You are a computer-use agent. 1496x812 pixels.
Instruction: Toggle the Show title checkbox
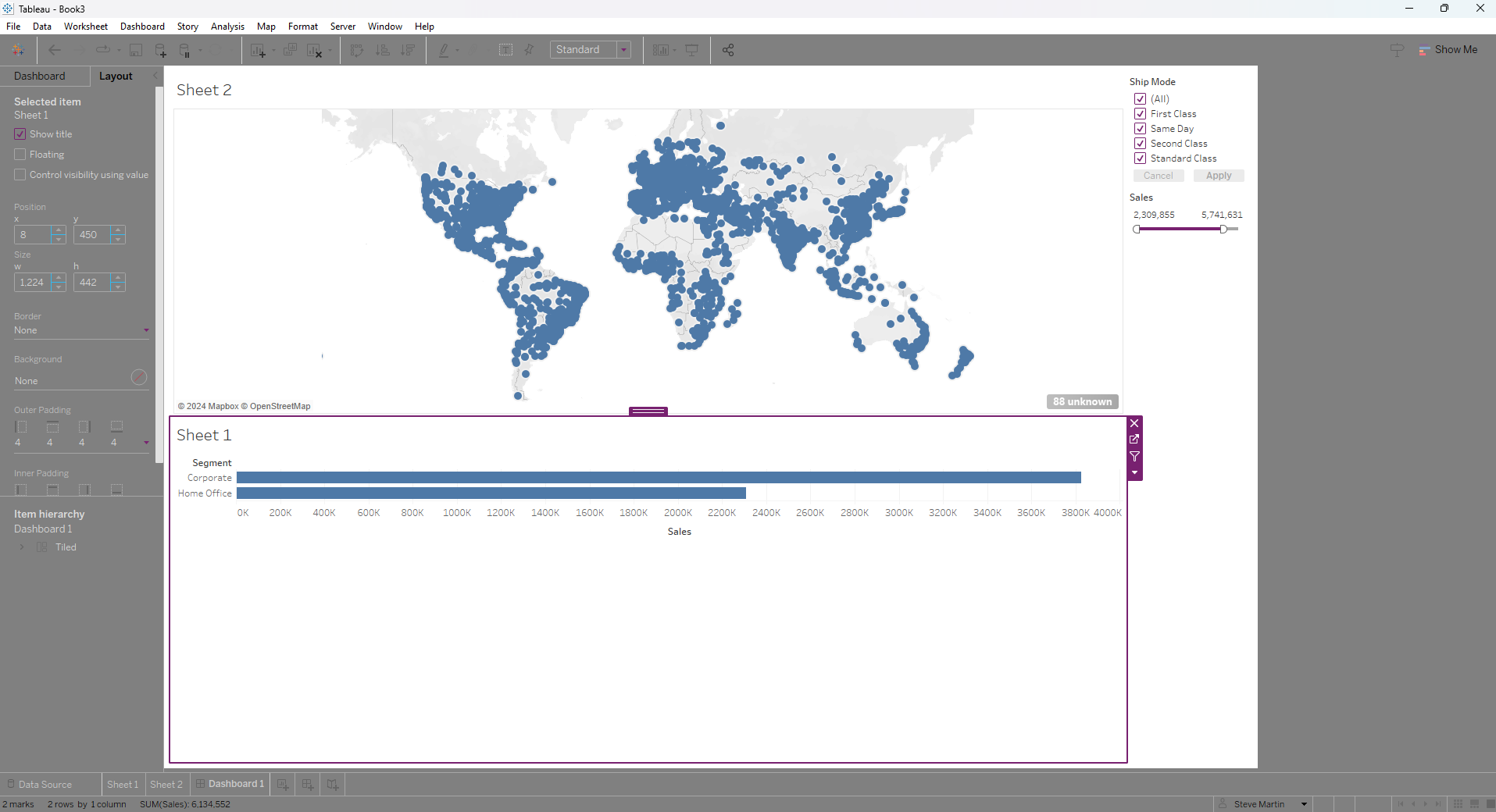point(20,134)
